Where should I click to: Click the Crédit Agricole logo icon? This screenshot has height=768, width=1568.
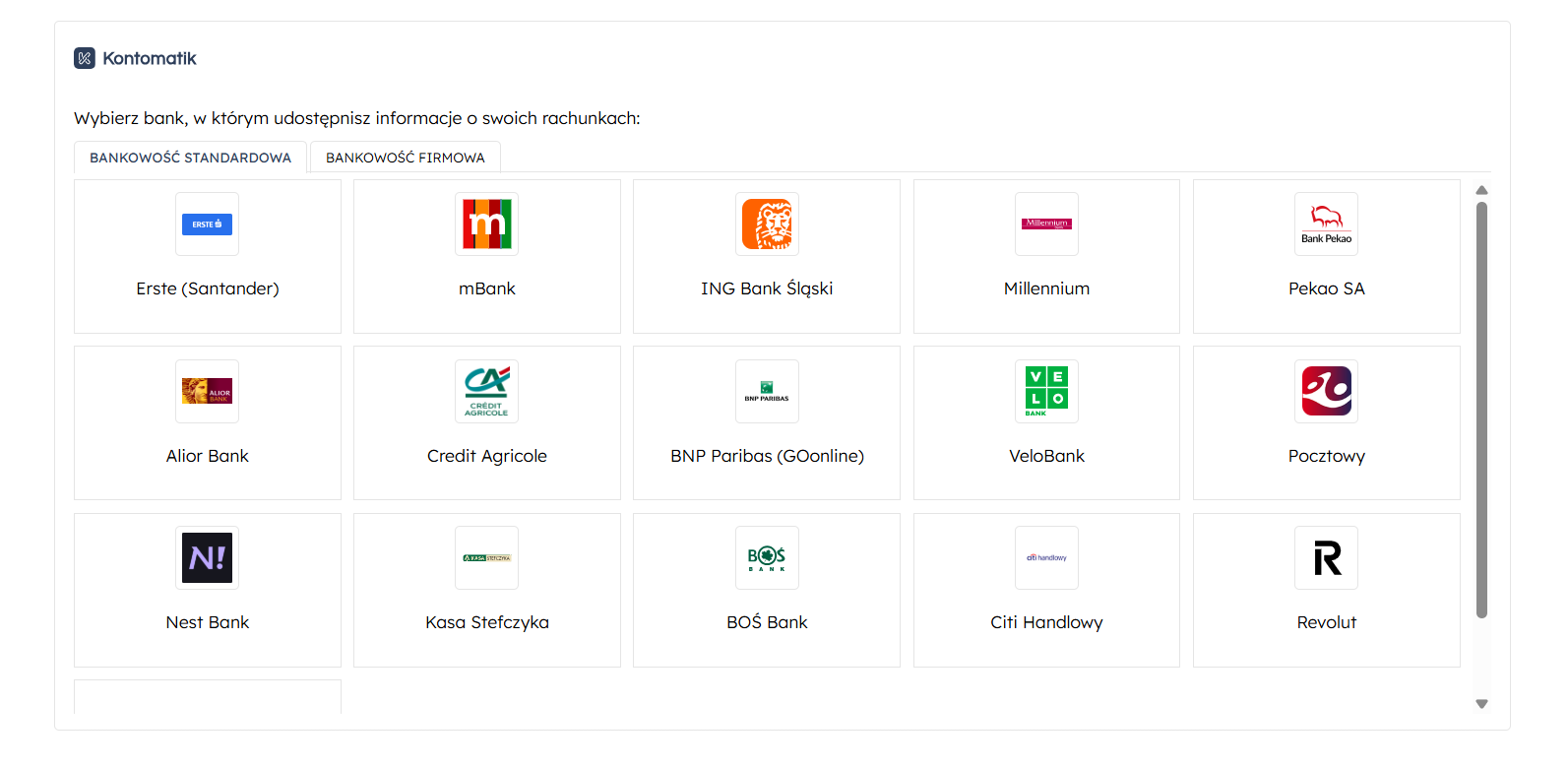coord(487,391)
